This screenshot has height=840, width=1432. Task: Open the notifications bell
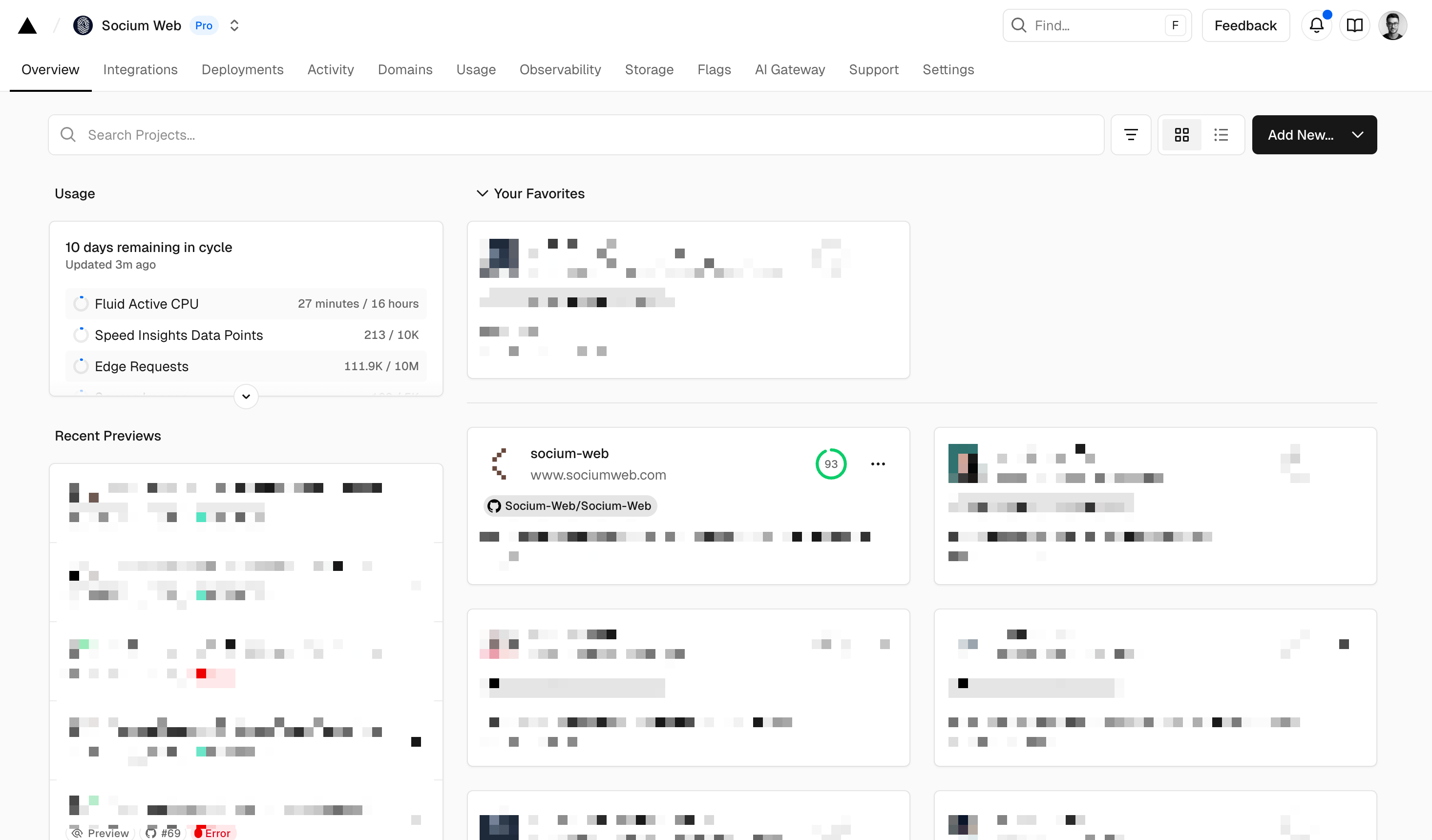[1317, 25]
